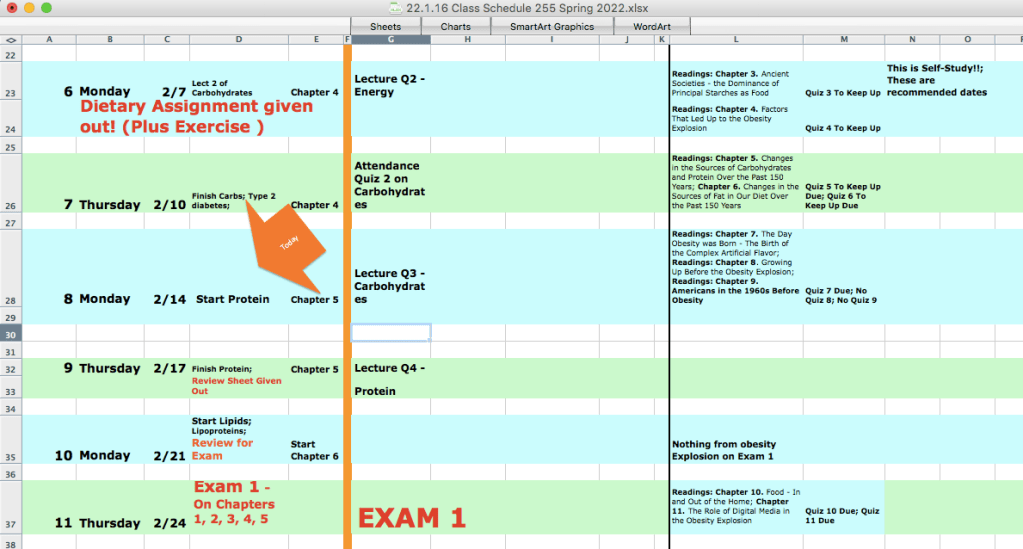Select the Lecture Q2 - Energy cell
1023x549 pixels.
(x=391, y=85)
